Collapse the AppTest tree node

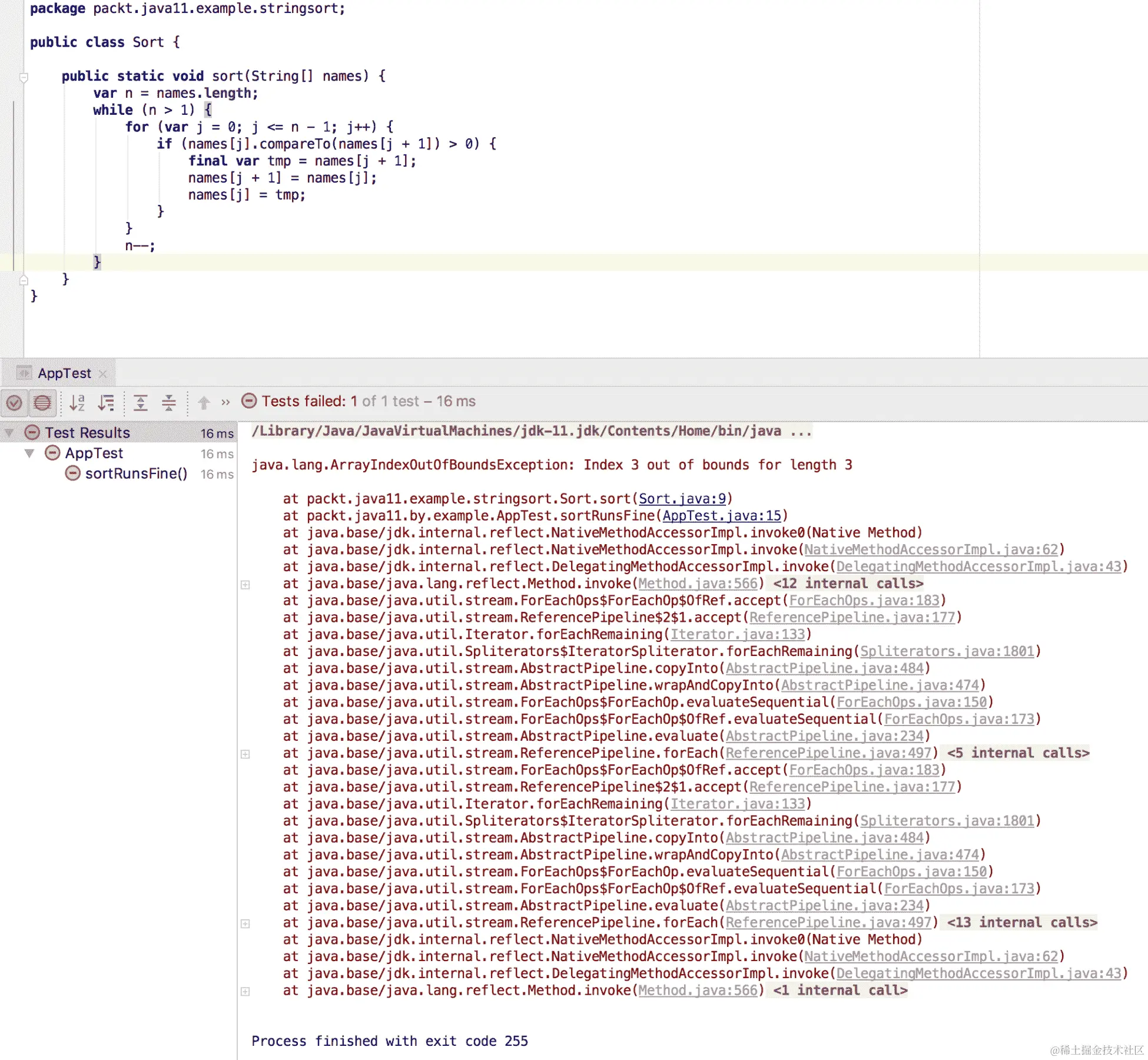pos(29,453)
